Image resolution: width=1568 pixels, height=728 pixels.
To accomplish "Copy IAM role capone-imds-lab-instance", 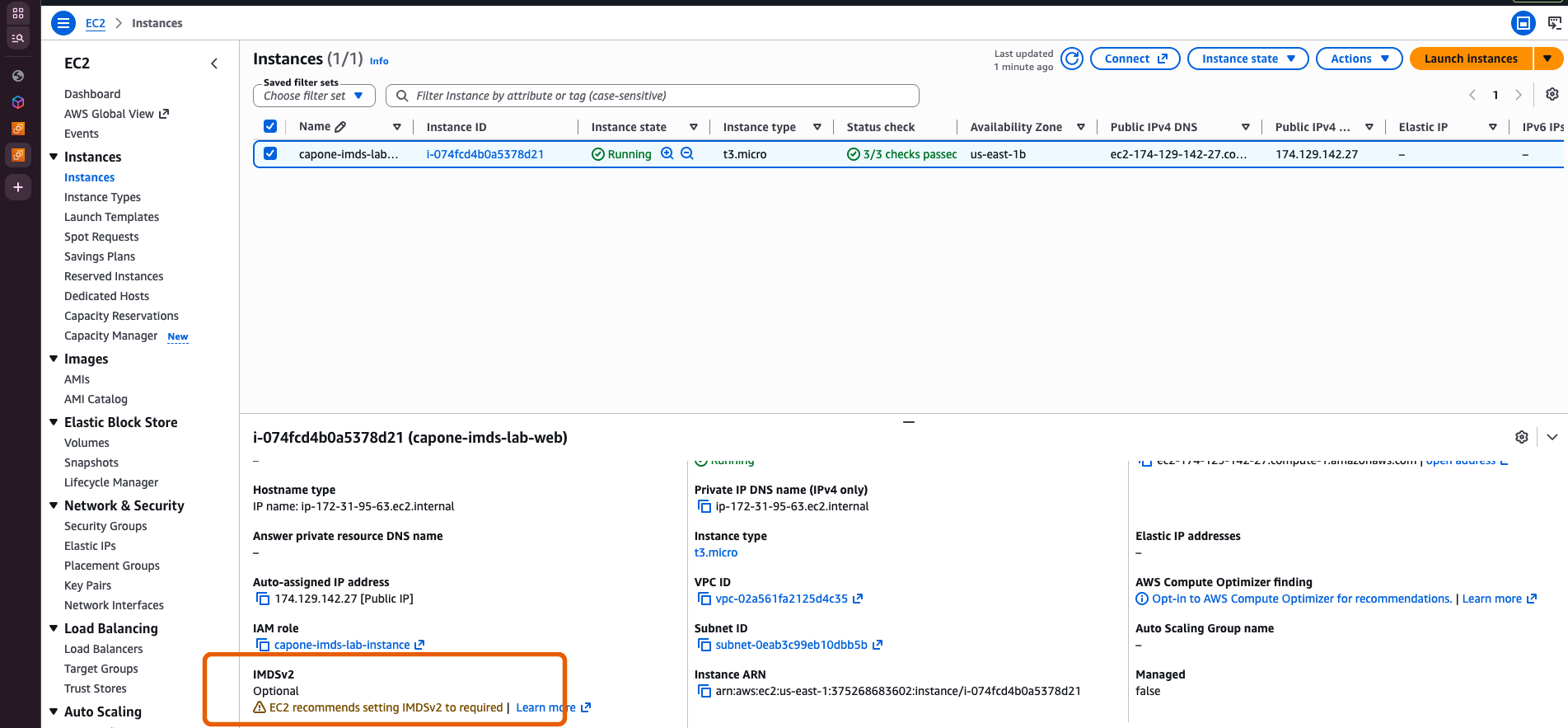I will point(263,645).
